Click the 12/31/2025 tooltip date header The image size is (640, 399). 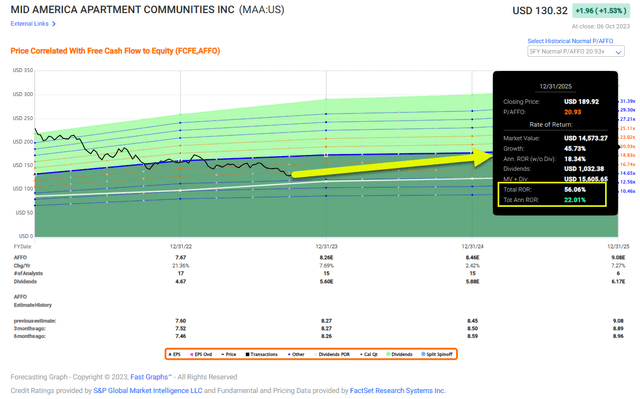[556, 86]
